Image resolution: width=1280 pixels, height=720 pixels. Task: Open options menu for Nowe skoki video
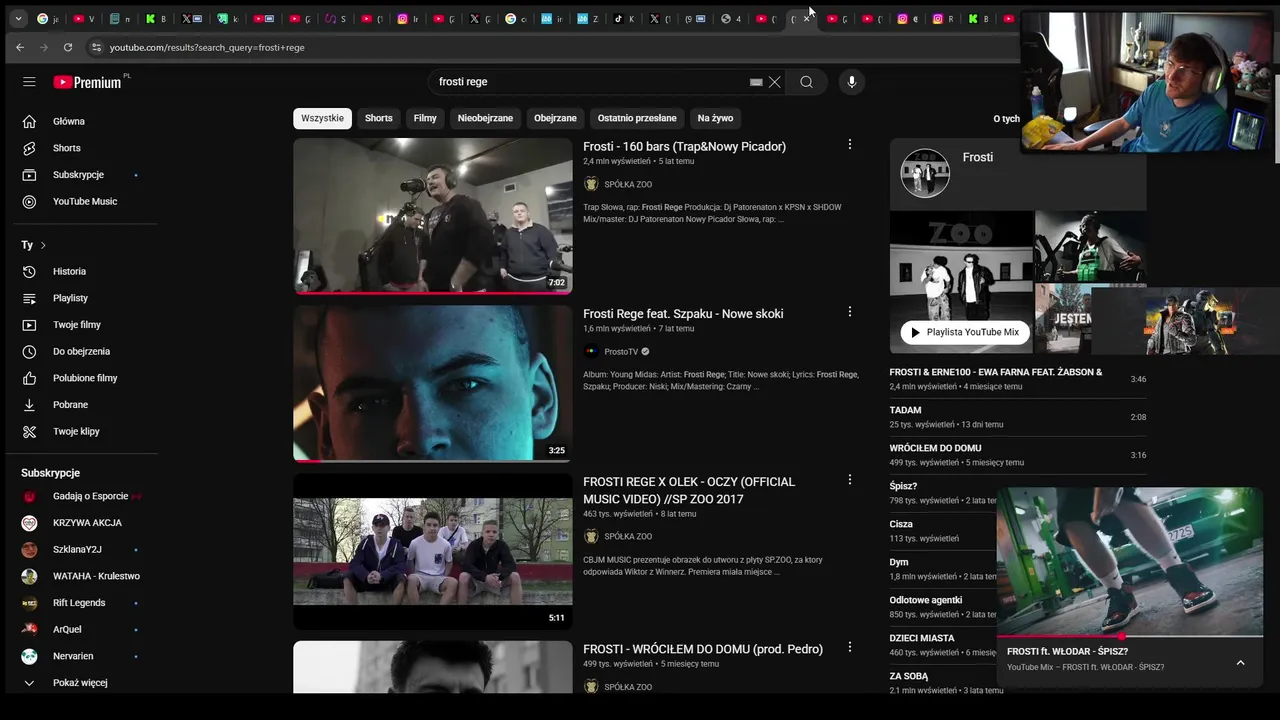(850, 312)
